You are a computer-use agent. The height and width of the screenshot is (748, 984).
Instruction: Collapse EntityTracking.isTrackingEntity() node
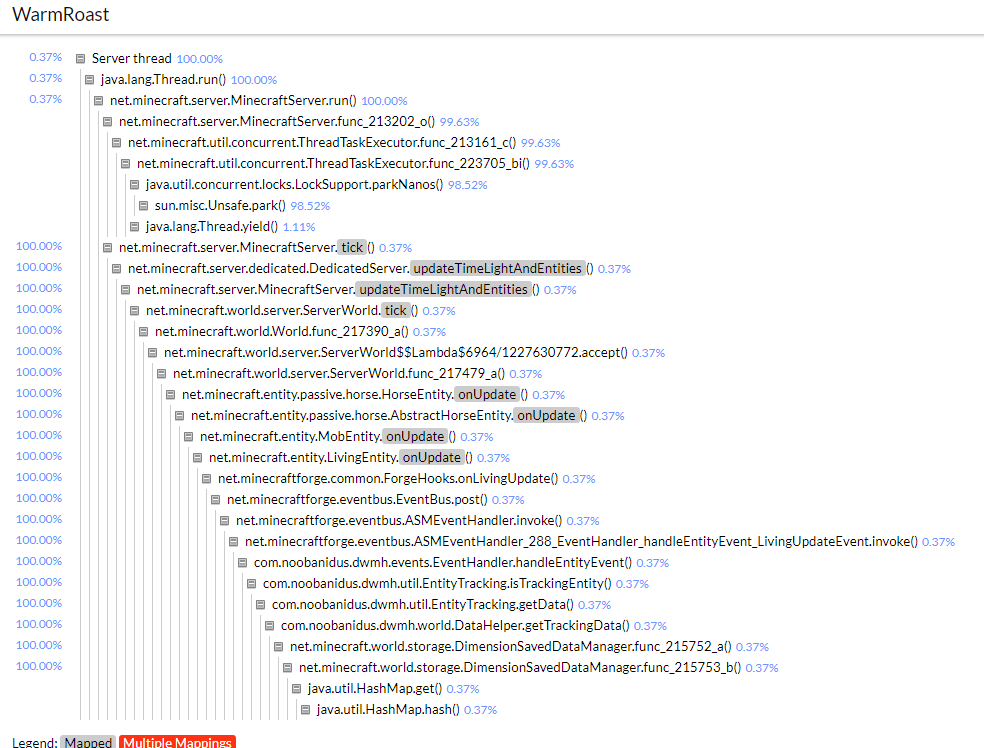(x=251, y=584)
